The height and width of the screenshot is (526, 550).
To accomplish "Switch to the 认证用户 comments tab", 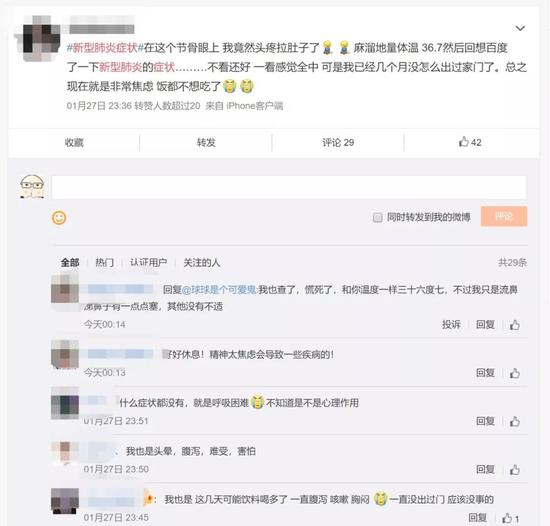I will (x=148, y=262).
